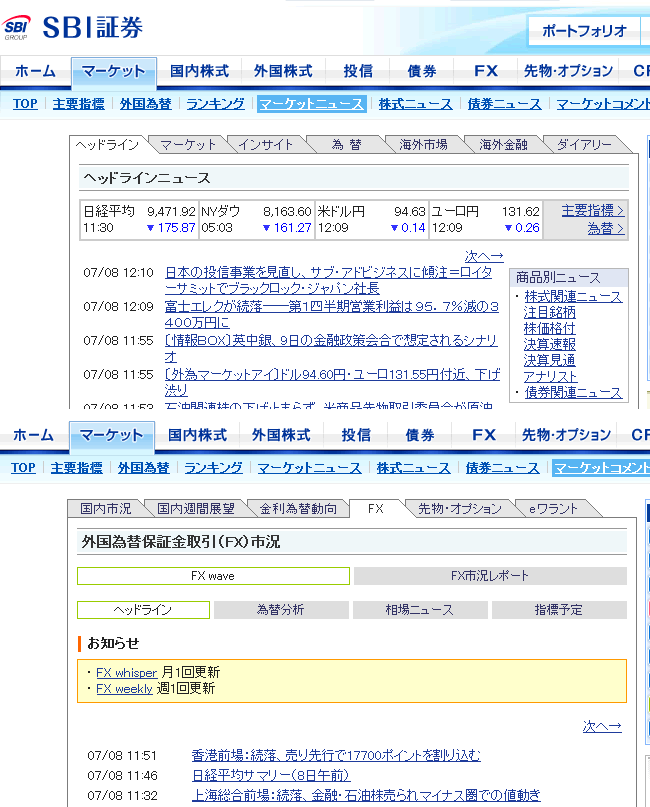Select the FX wave button
Screen dimensions: 650x807
[213, 576]
